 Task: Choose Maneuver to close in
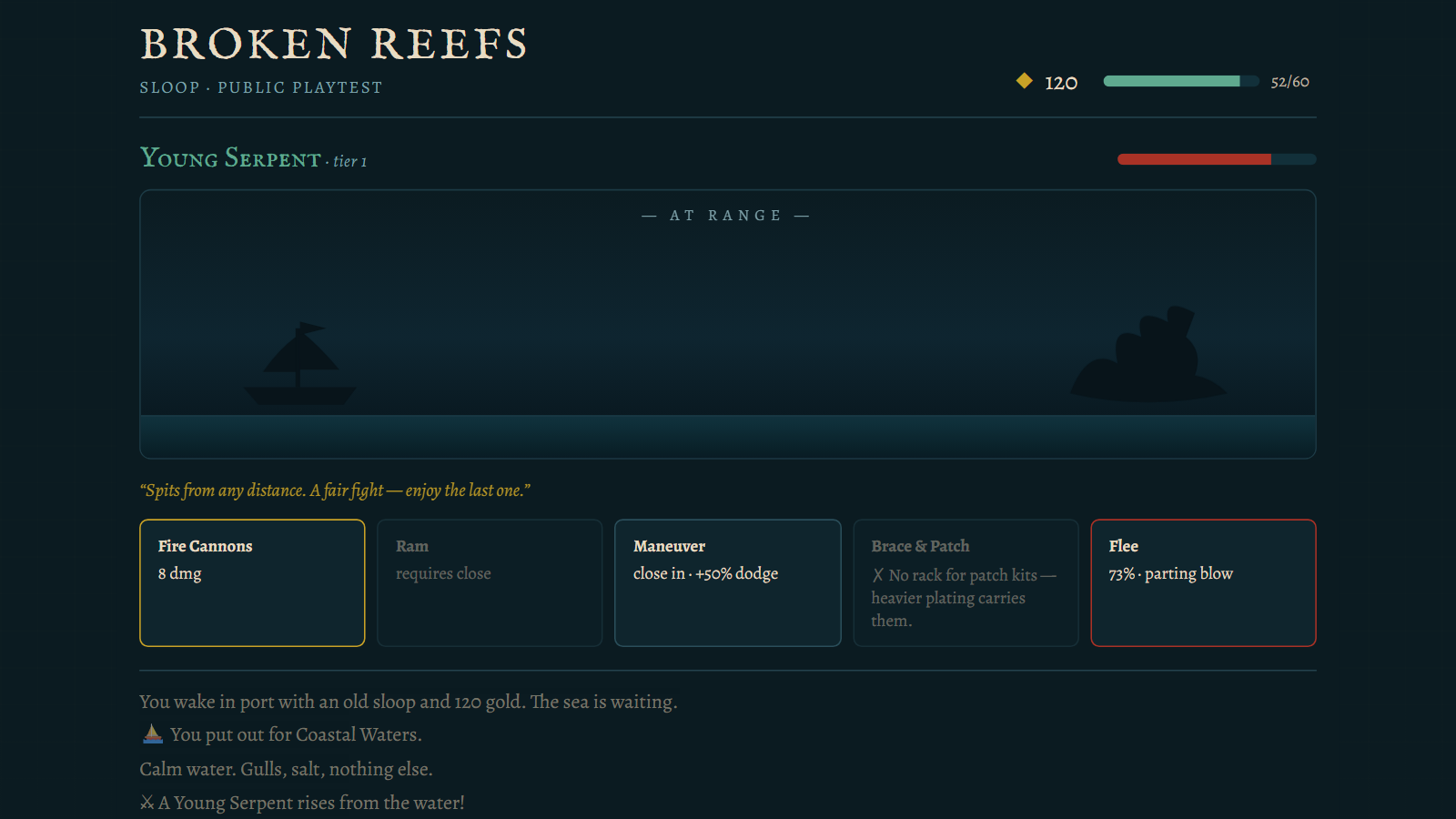728,582
